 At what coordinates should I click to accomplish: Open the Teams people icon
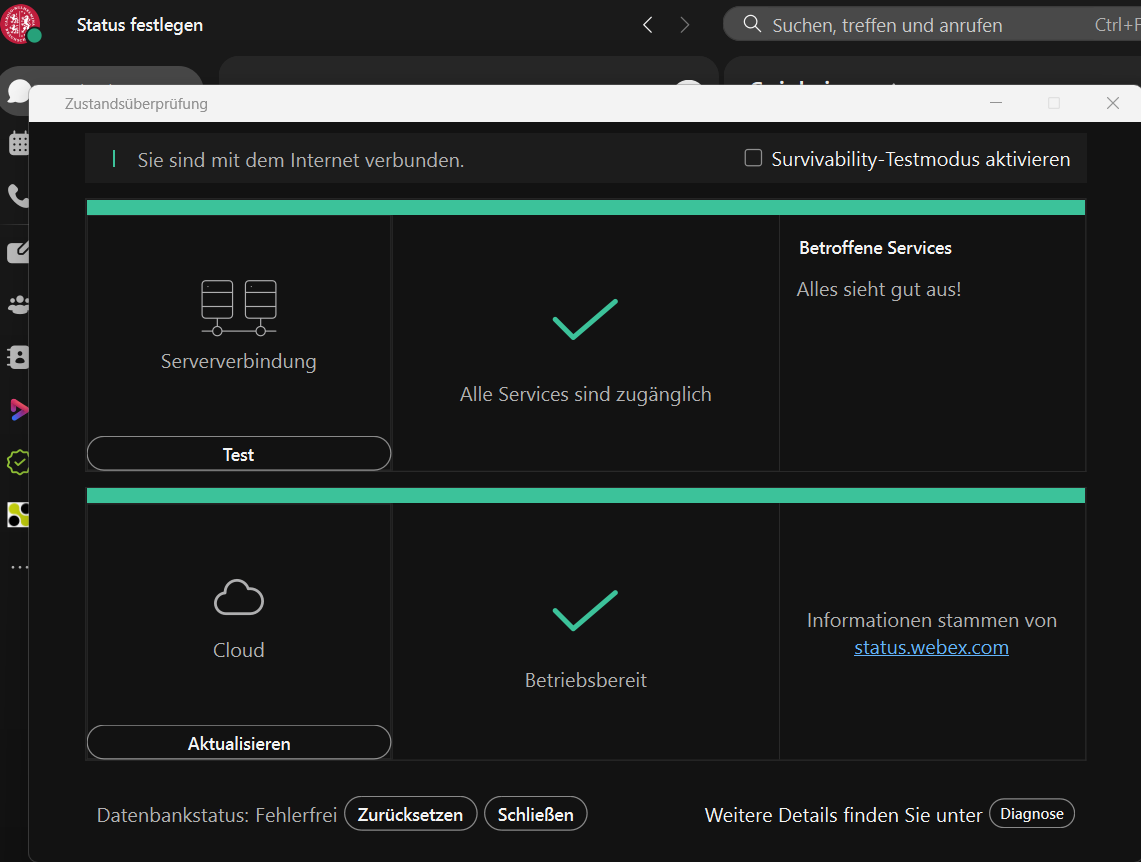[x=18, y=305]
